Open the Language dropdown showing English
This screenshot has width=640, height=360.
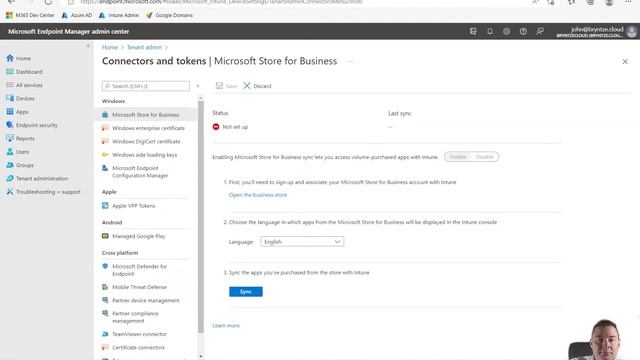pyautogui.click(x=302, y=242)
